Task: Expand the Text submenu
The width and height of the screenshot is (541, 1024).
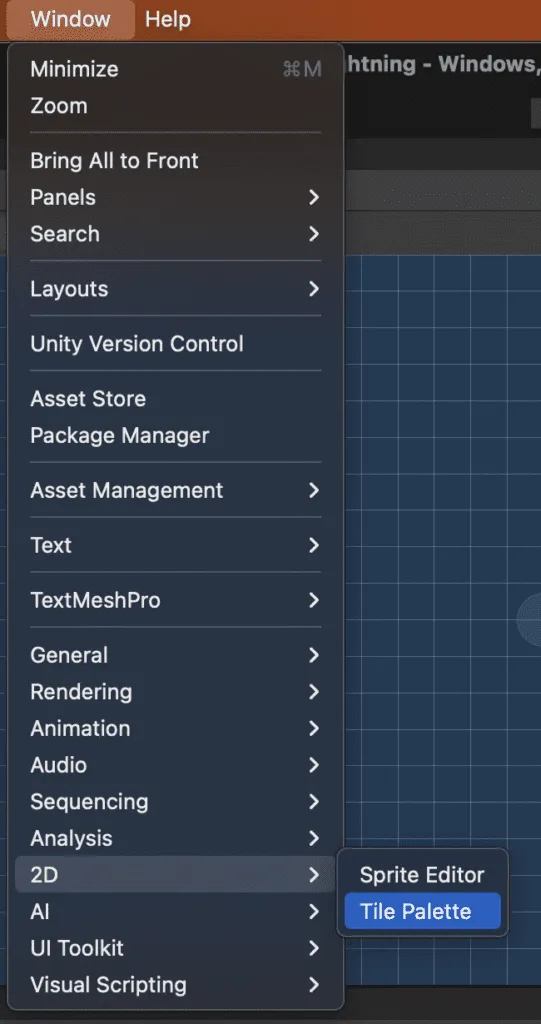Action: (175, 545)
